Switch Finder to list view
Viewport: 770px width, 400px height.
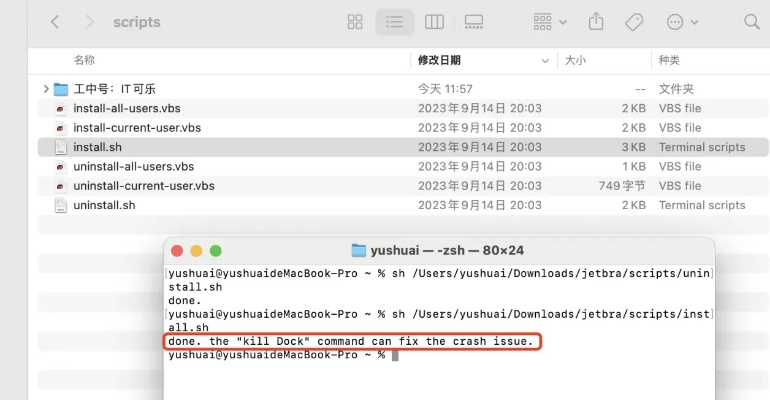click(x=394, y=22)
